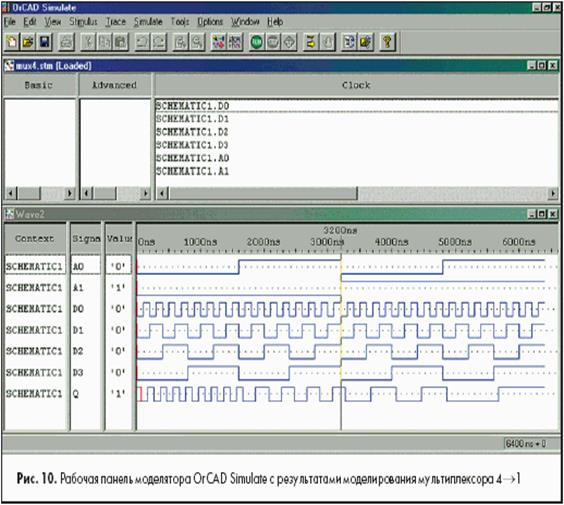This screenshot has height=505, width=564.
Task: Click the yellow hourglass-shaped toolbar icon
Action: pyautogui.click(x=311, y=42)
